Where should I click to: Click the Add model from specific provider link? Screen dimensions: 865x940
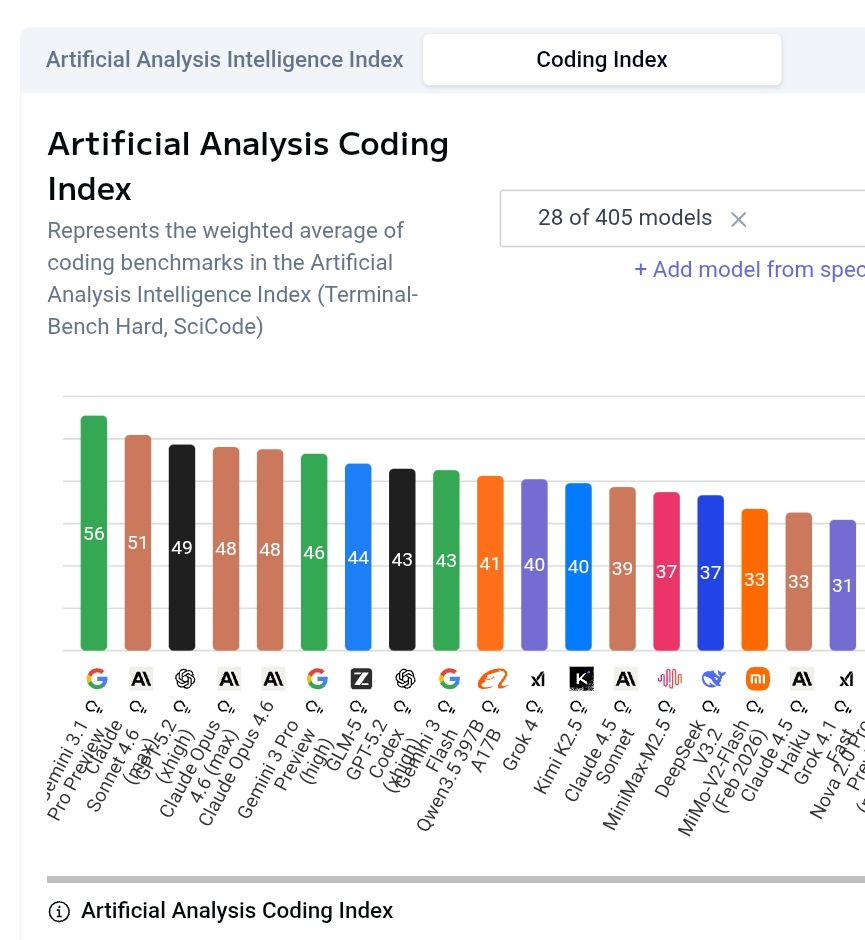point(749,269)
